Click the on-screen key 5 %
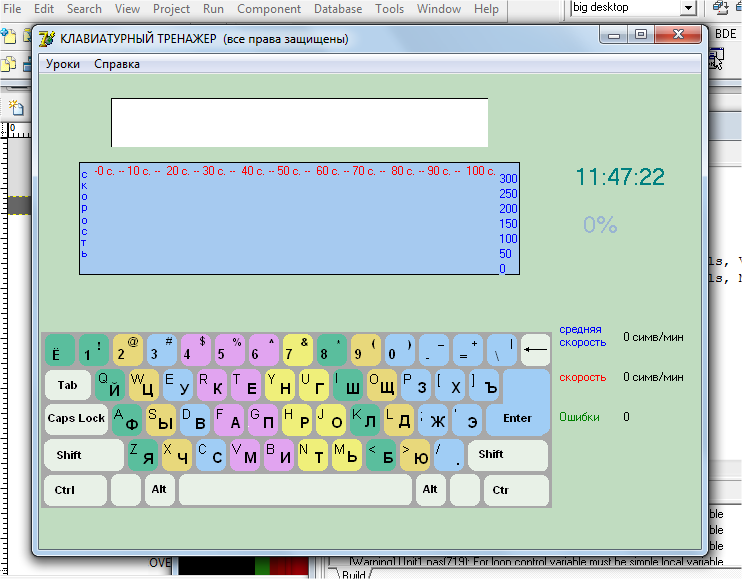Screen dimensions: 742x579 click(230, 350)
